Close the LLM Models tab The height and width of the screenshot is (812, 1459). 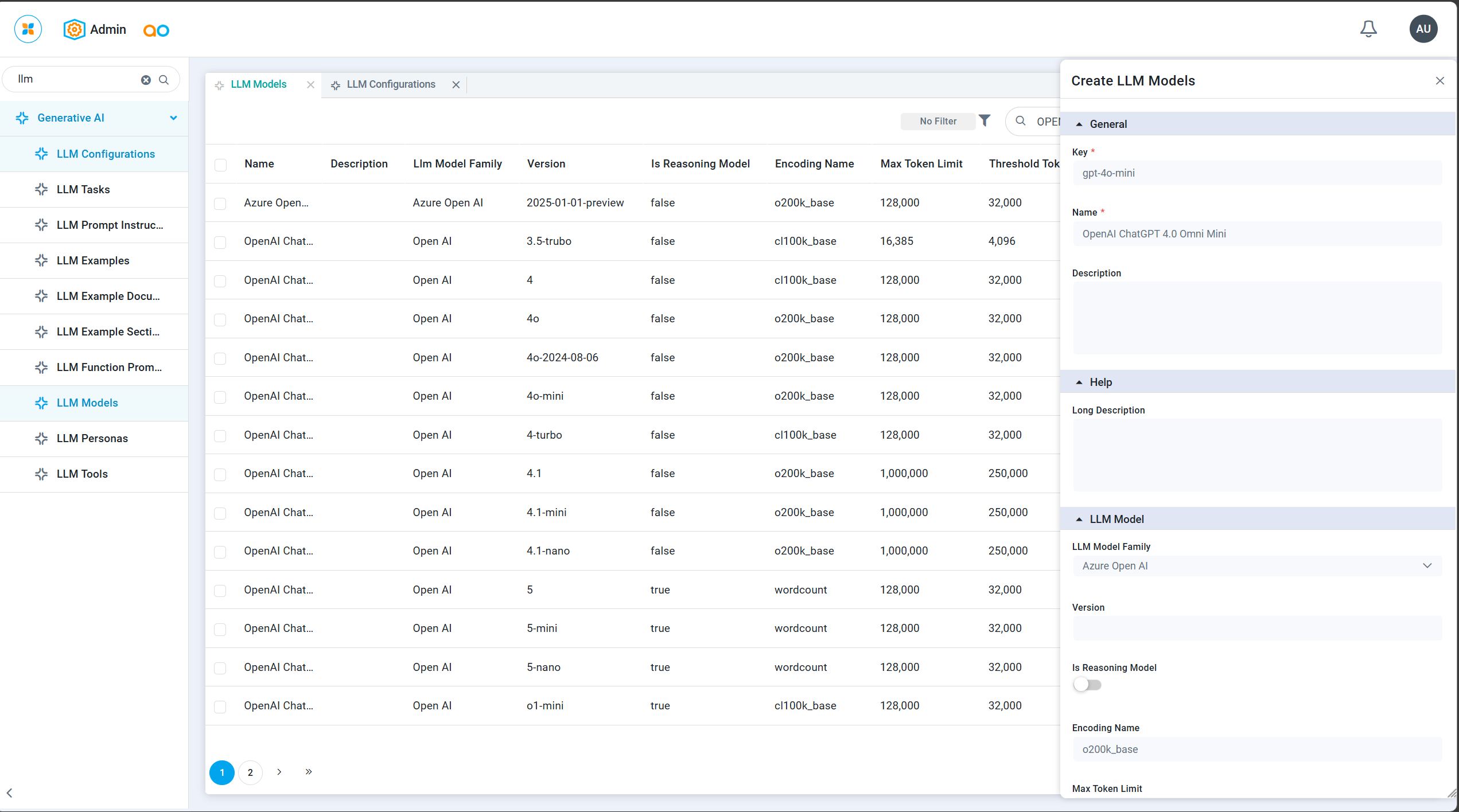tap(310, 85)
